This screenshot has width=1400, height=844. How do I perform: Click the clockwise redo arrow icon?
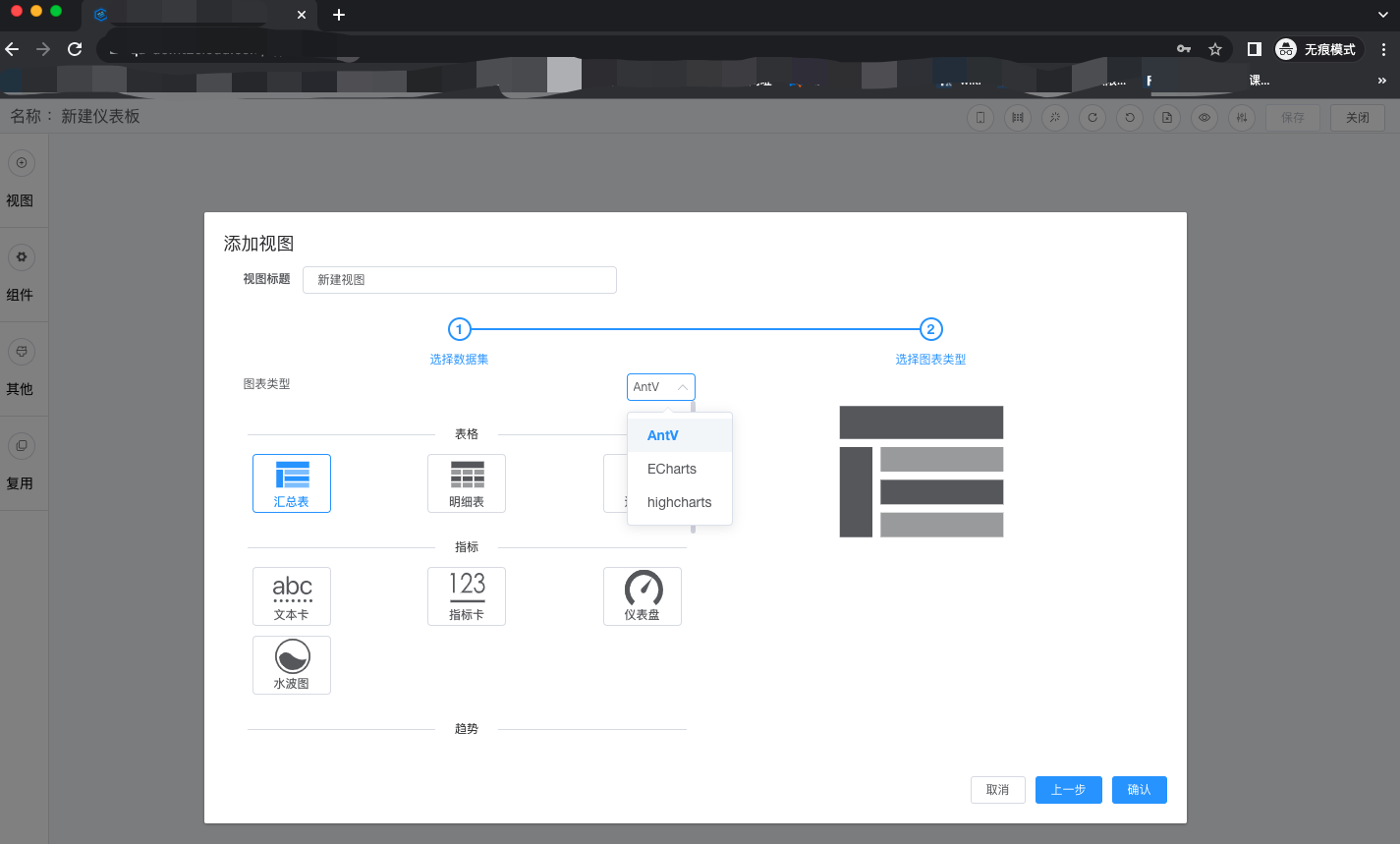[1092, 118]
